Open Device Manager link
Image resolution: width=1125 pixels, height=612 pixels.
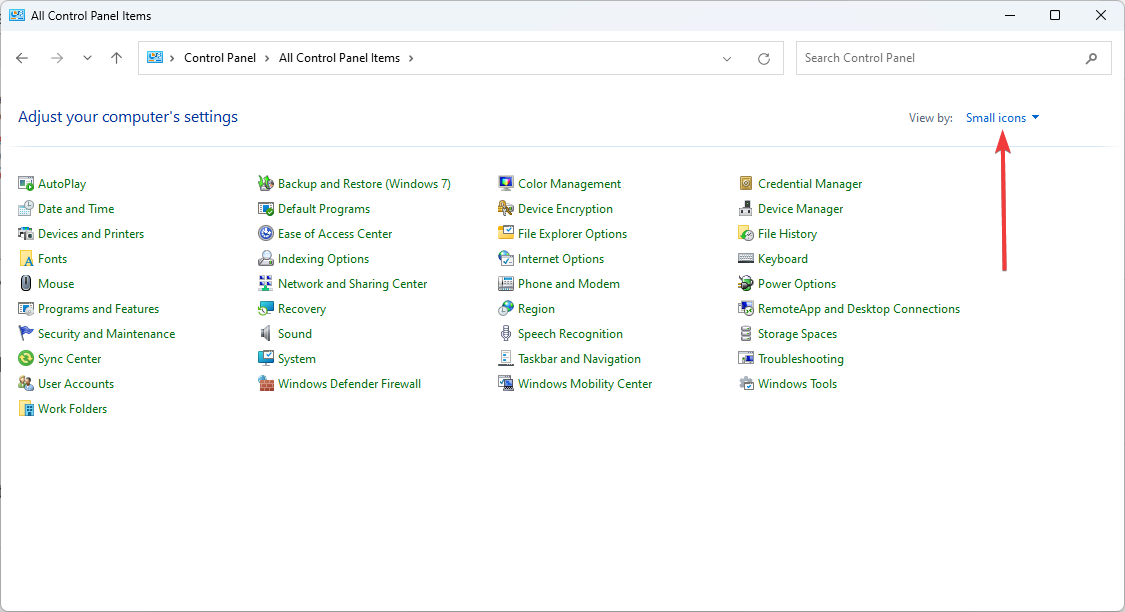(x=800, y=209)
